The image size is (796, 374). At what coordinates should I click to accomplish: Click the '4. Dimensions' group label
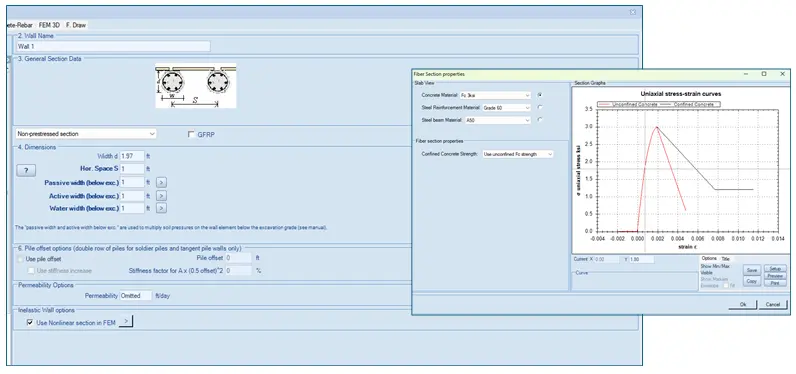click(x=37, y=147)
